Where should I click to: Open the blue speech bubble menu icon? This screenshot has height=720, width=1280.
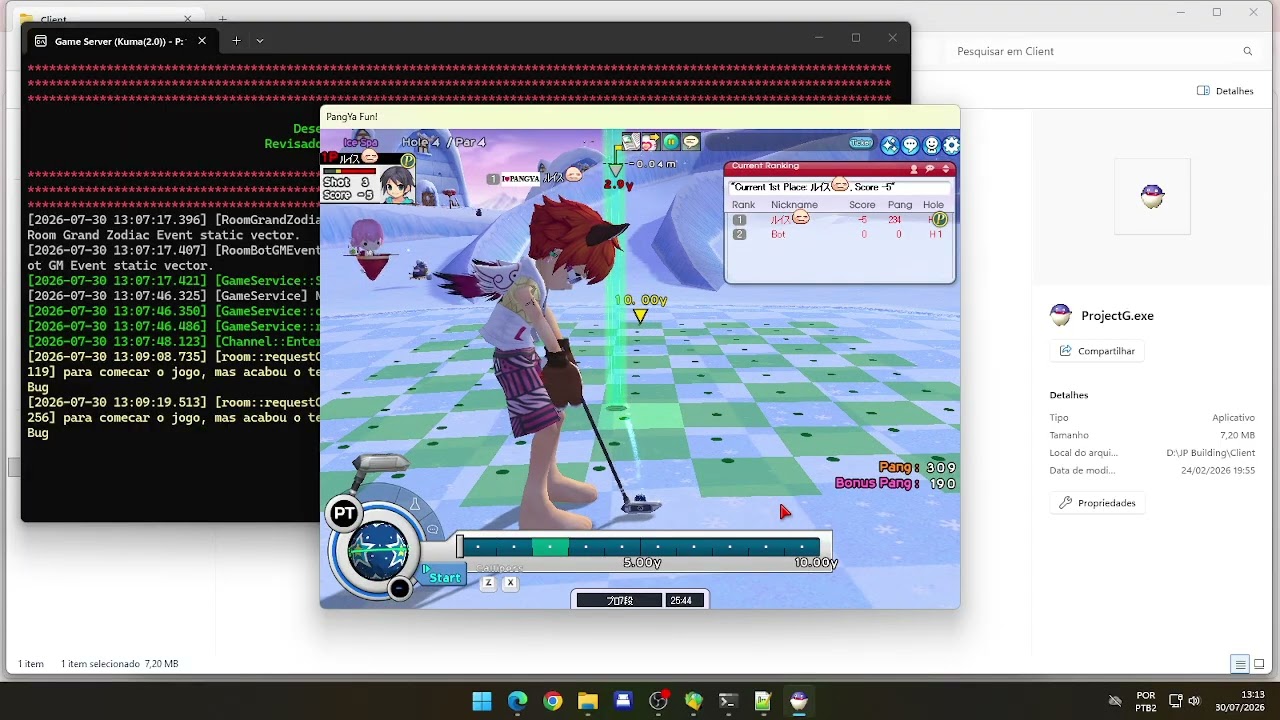(910, 145)
